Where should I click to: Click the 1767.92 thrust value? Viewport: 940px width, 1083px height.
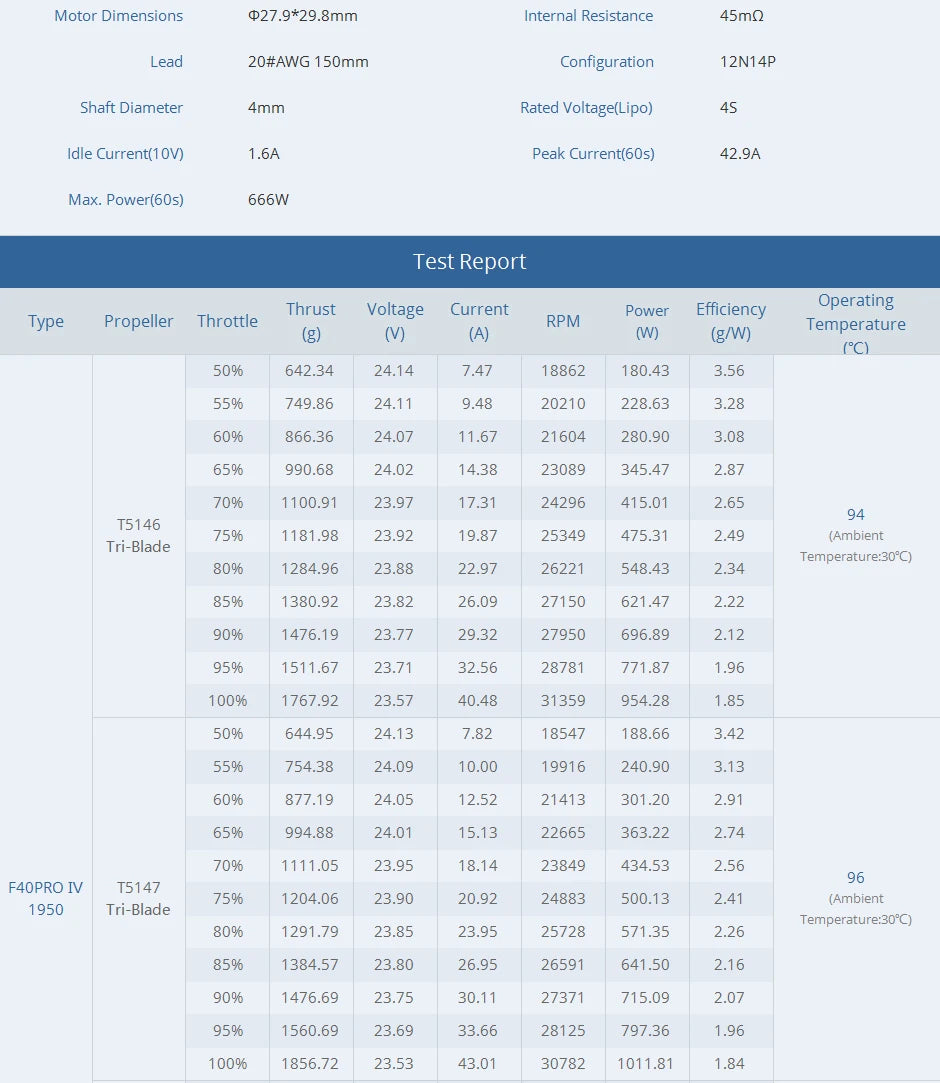311,700
